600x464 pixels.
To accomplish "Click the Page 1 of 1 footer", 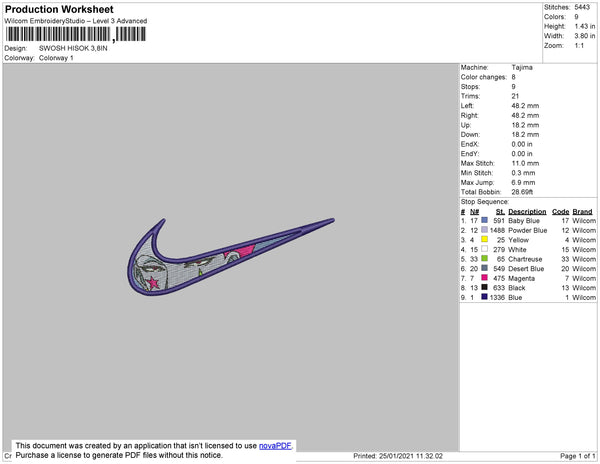I will point(577,456).
